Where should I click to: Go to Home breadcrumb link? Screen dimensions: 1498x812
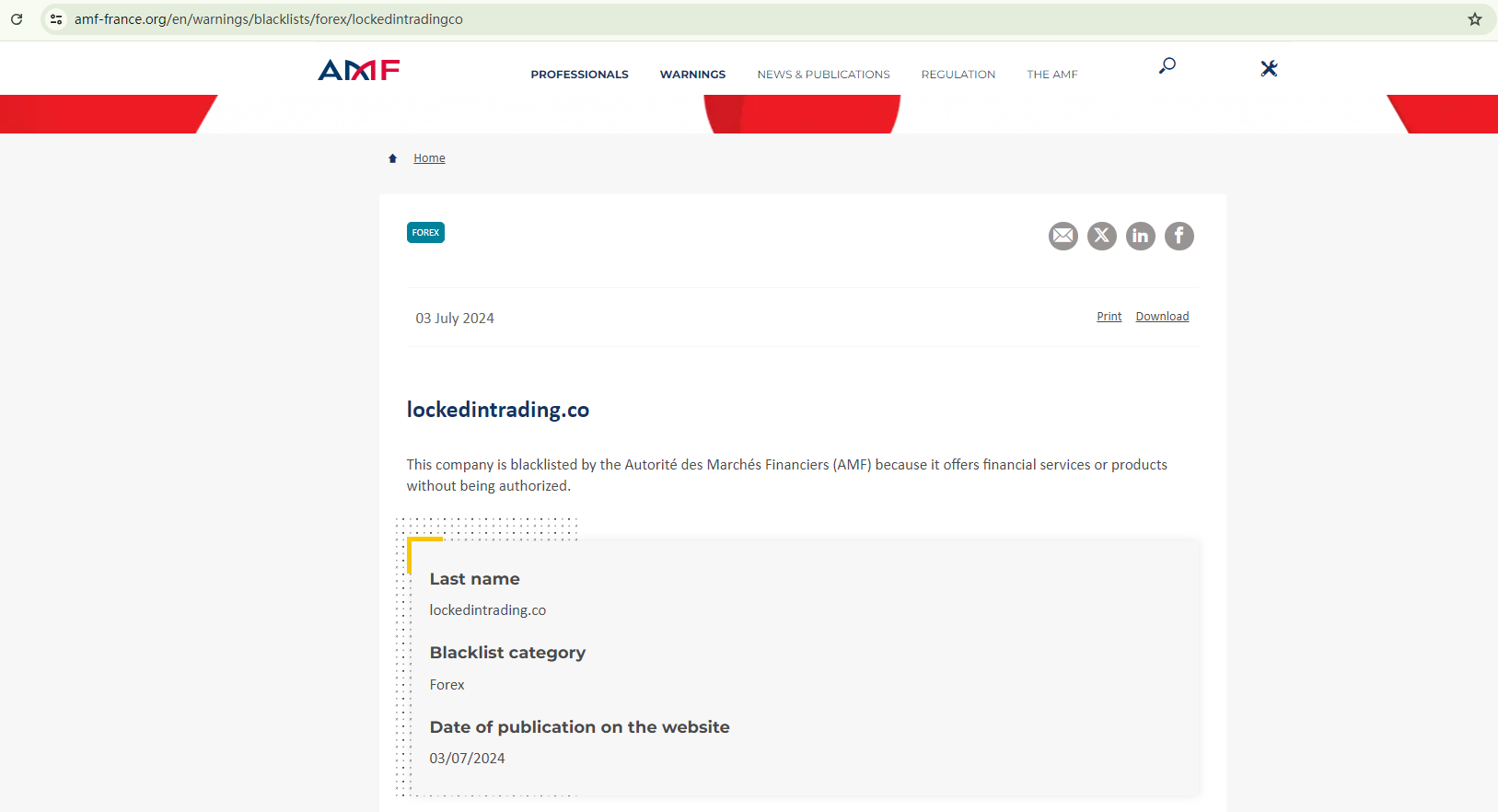click(x=429, y=158)
